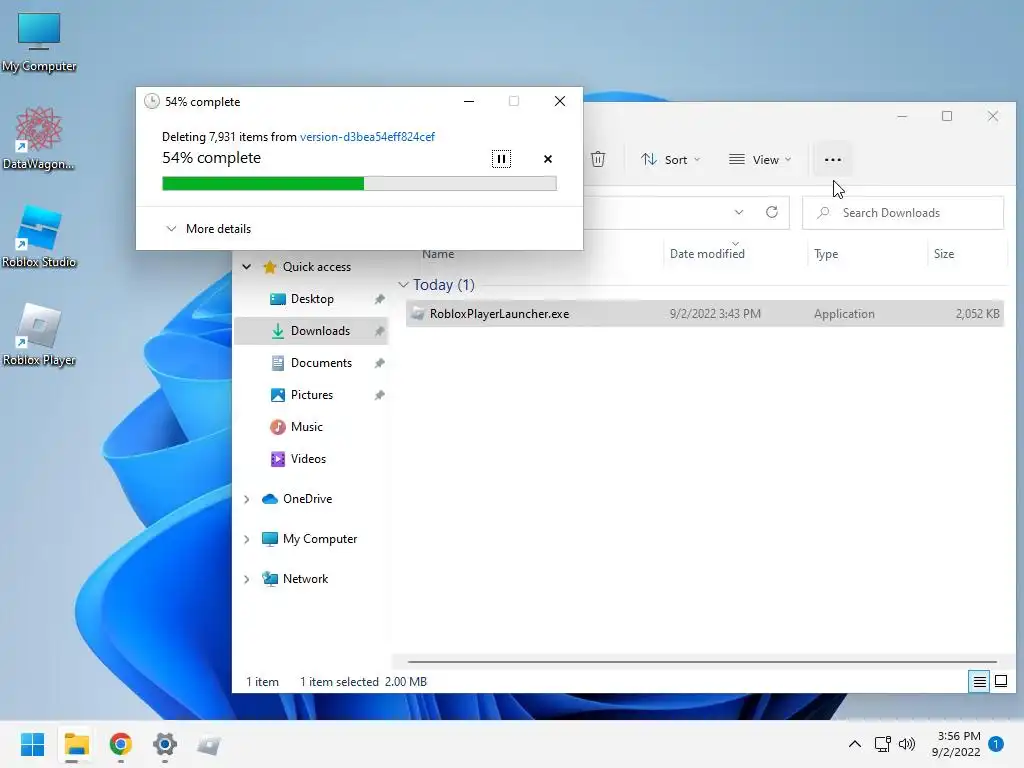
Task: Open Settings gear on the taskbar
Action: click(x=165, y=744)
